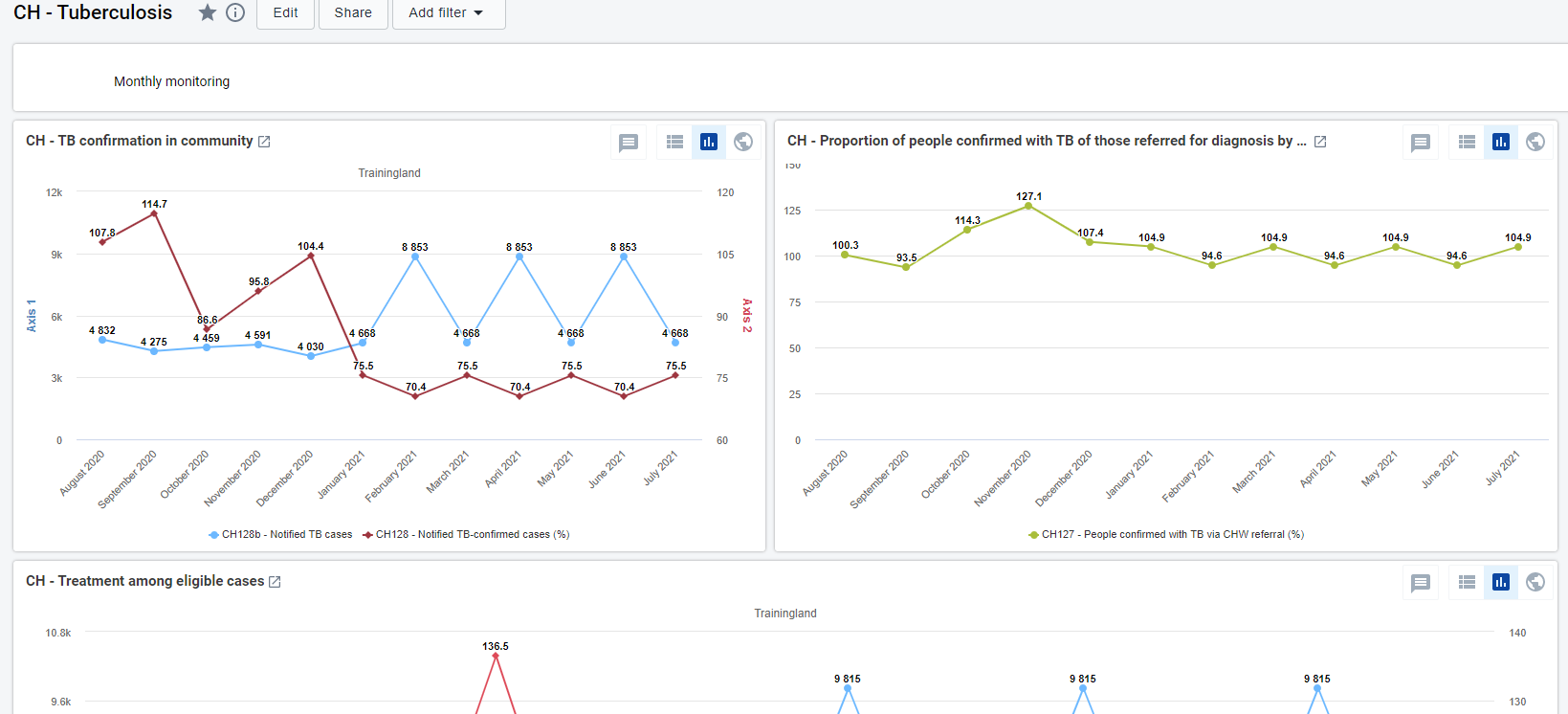
Task: Switch Treatment among eligible cases to table
Action: (x=1467, y=582)
